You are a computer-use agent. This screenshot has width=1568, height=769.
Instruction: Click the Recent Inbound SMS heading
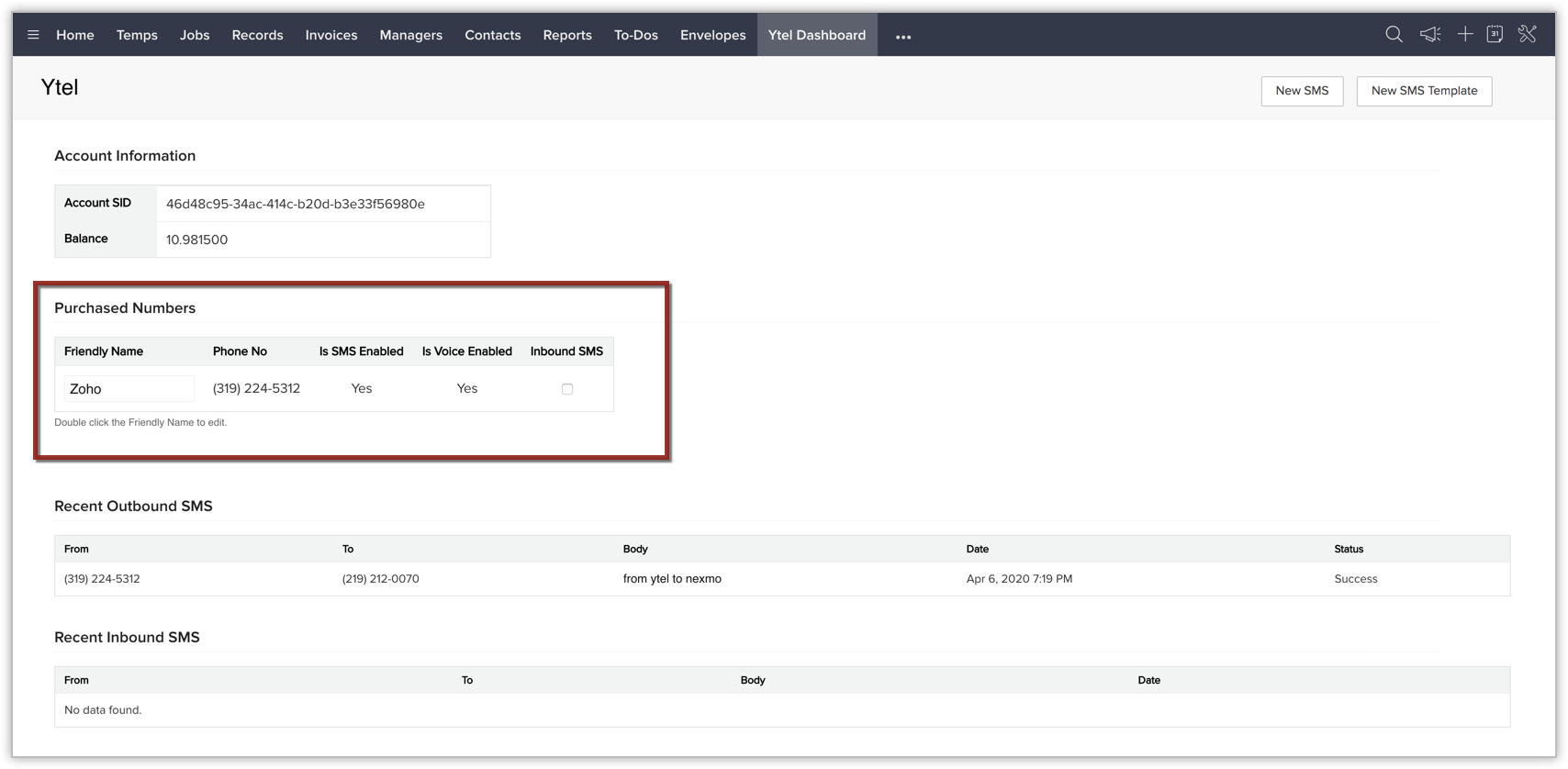point(127,638)
